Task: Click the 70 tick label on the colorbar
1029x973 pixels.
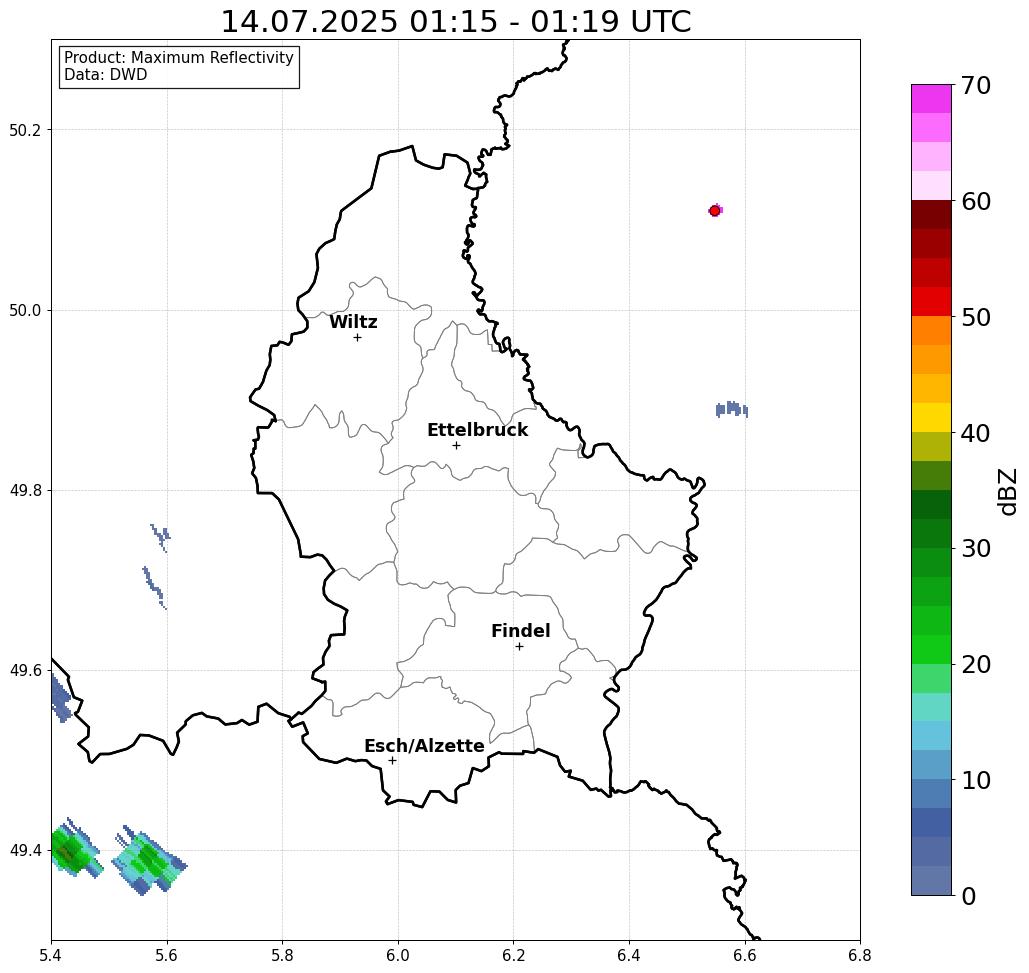Action: [976, 85]
